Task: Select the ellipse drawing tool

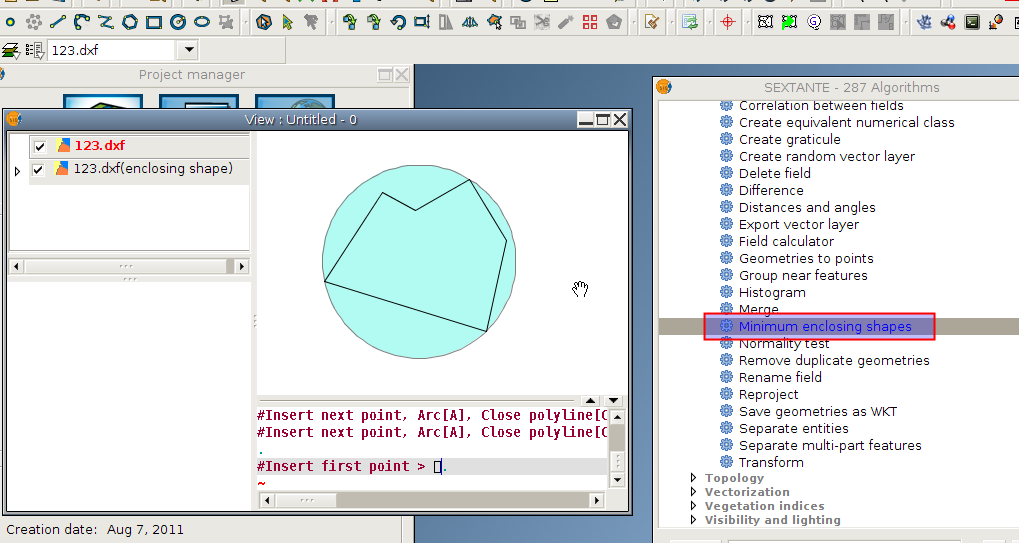Action: coord(202,21)
